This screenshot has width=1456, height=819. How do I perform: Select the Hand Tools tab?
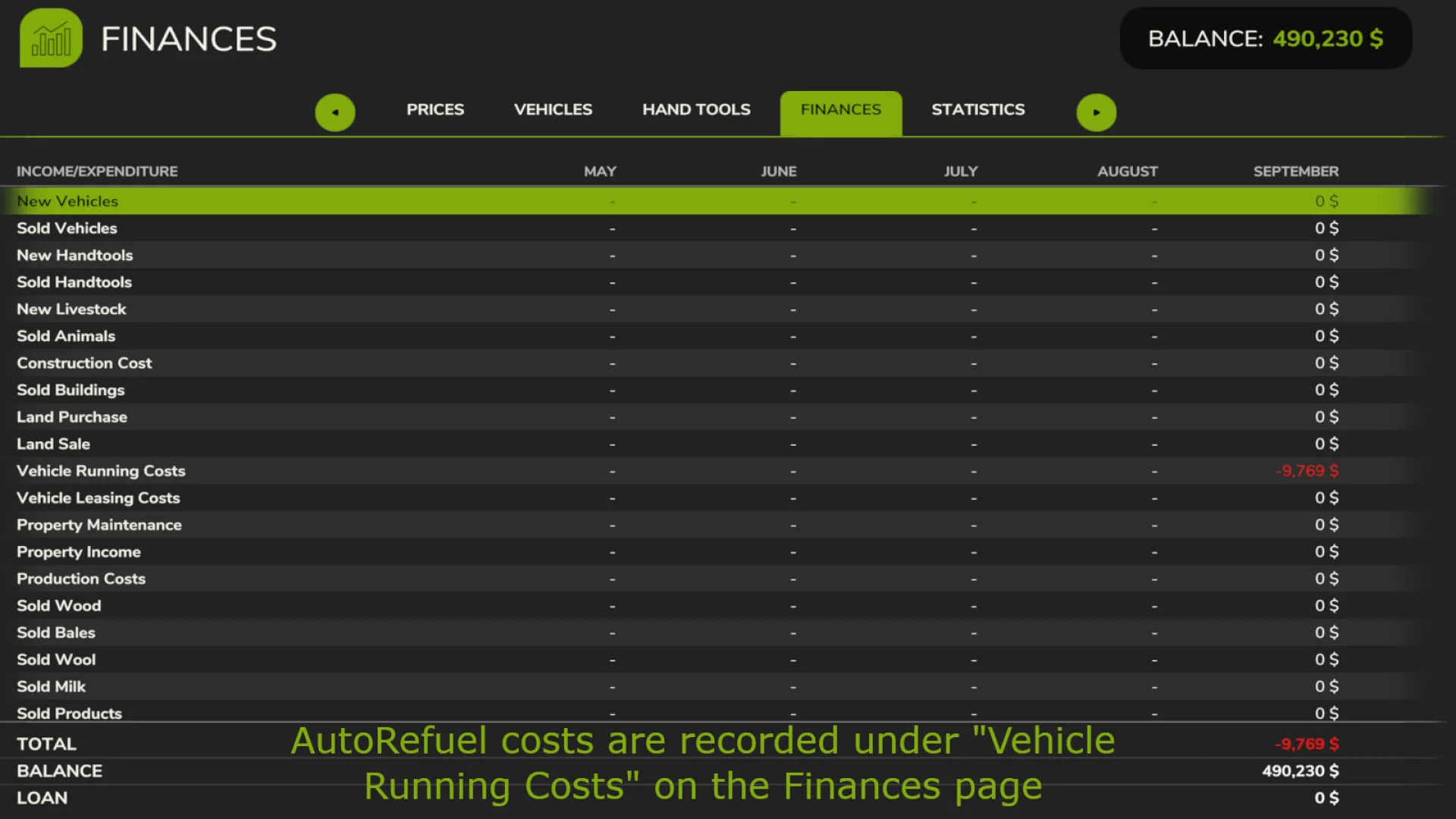(x=695, y=109)
